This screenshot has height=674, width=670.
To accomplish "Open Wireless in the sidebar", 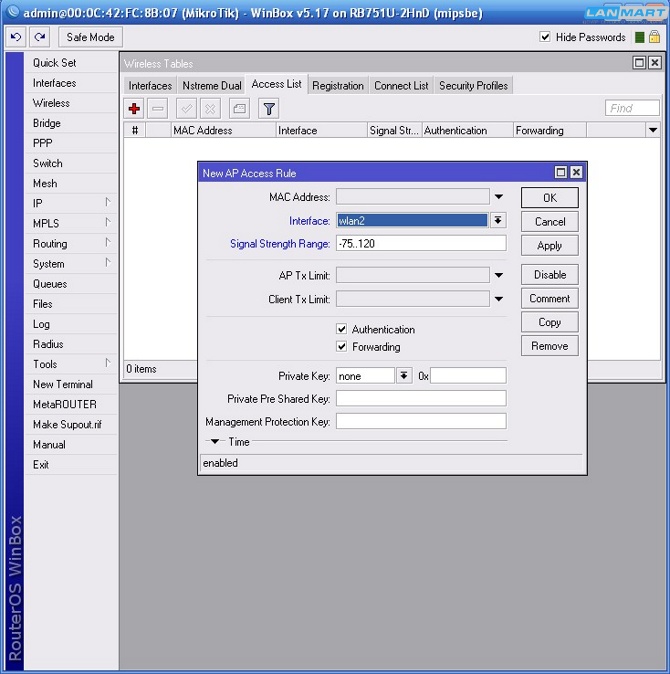I will 71,103.
